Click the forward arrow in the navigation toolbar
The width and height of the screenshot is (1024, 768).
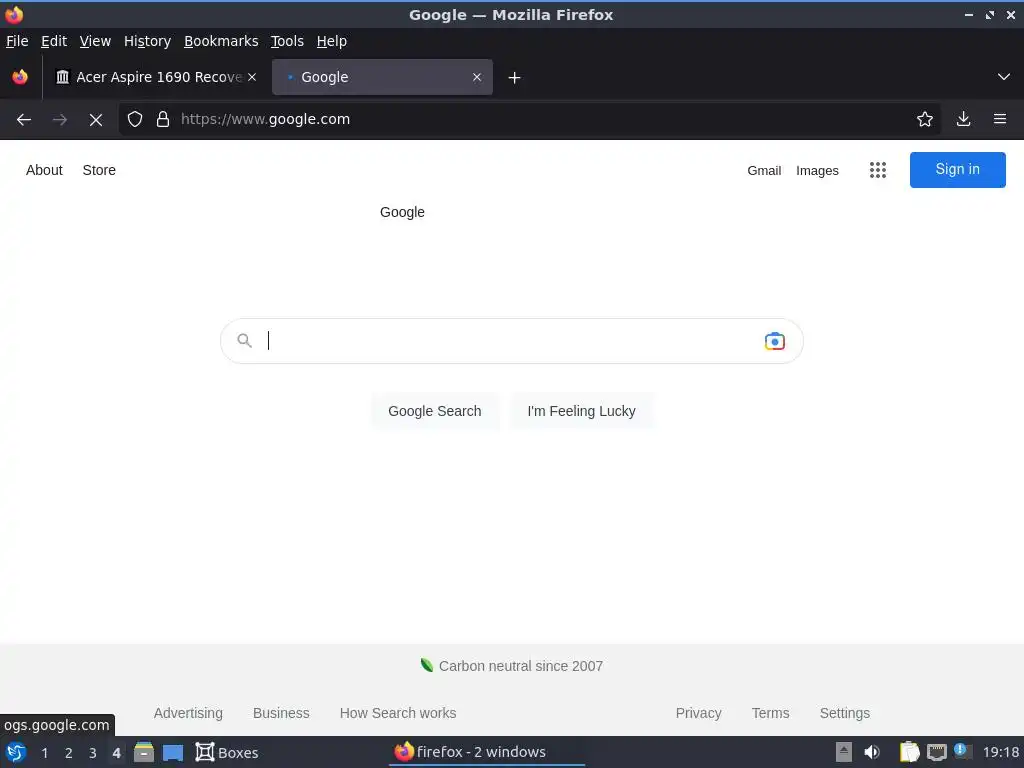click(60, 120)
